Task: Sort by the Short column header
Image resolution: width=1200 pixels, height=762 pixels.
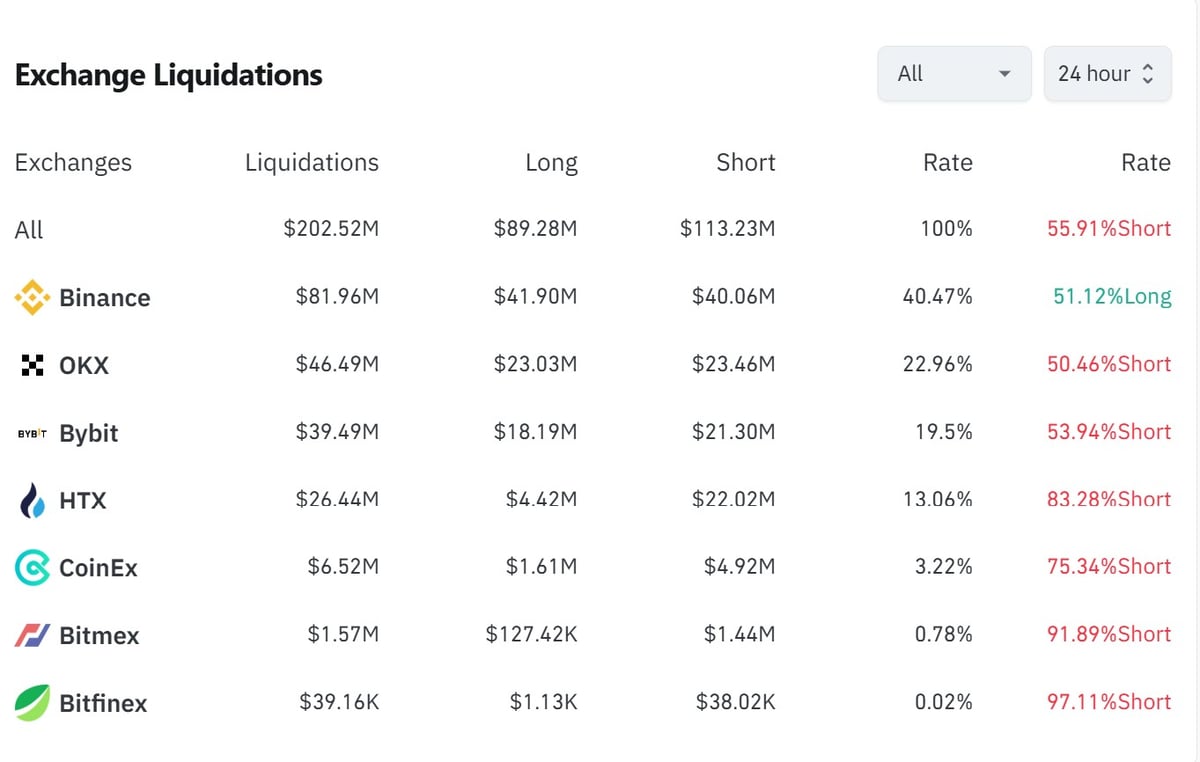Action: tap(745, 163)
